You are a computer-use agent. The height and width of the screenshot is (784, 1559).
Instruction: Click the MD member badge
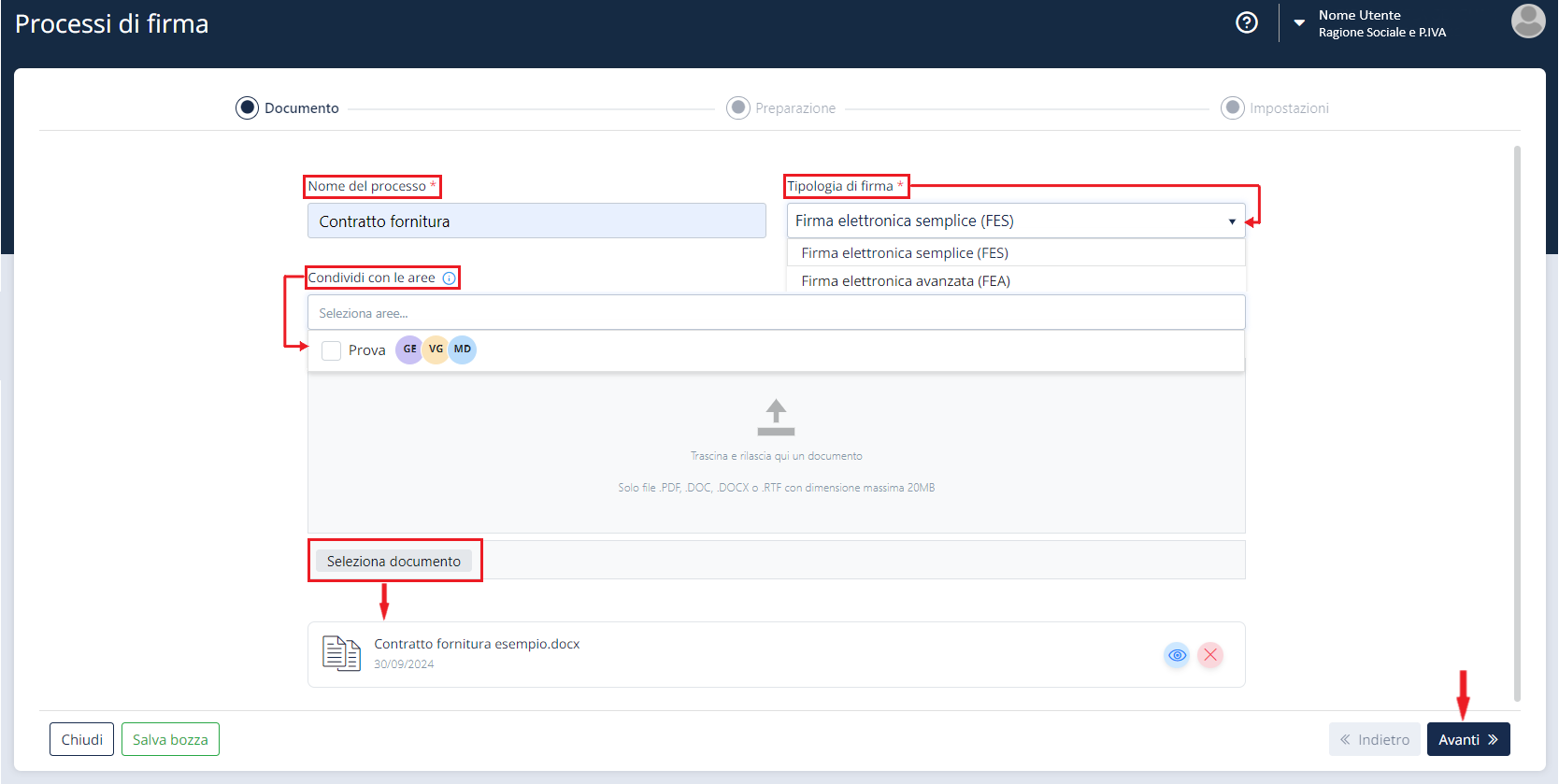(x=463, y=349)
